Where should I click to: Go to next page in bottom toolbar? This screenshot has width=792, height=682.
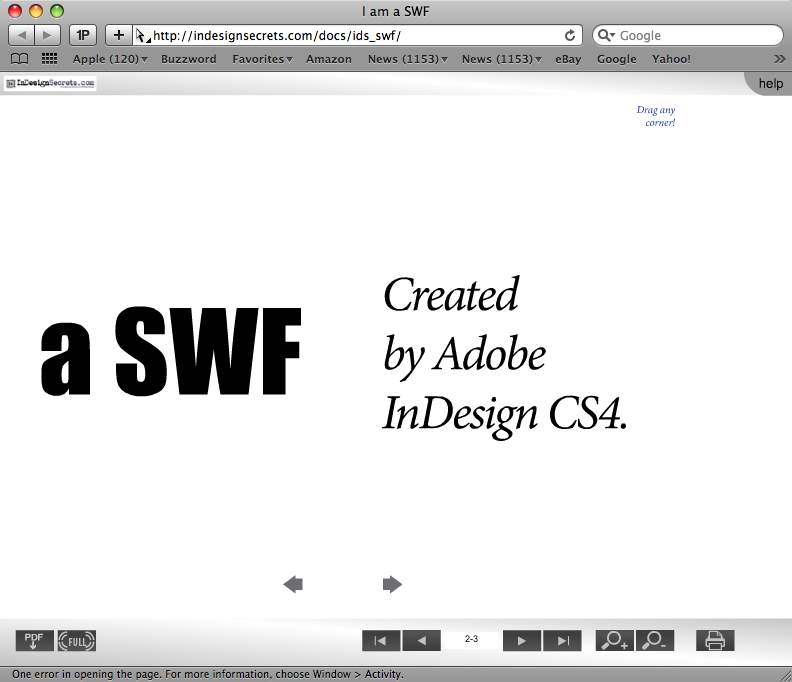[522, 641]
